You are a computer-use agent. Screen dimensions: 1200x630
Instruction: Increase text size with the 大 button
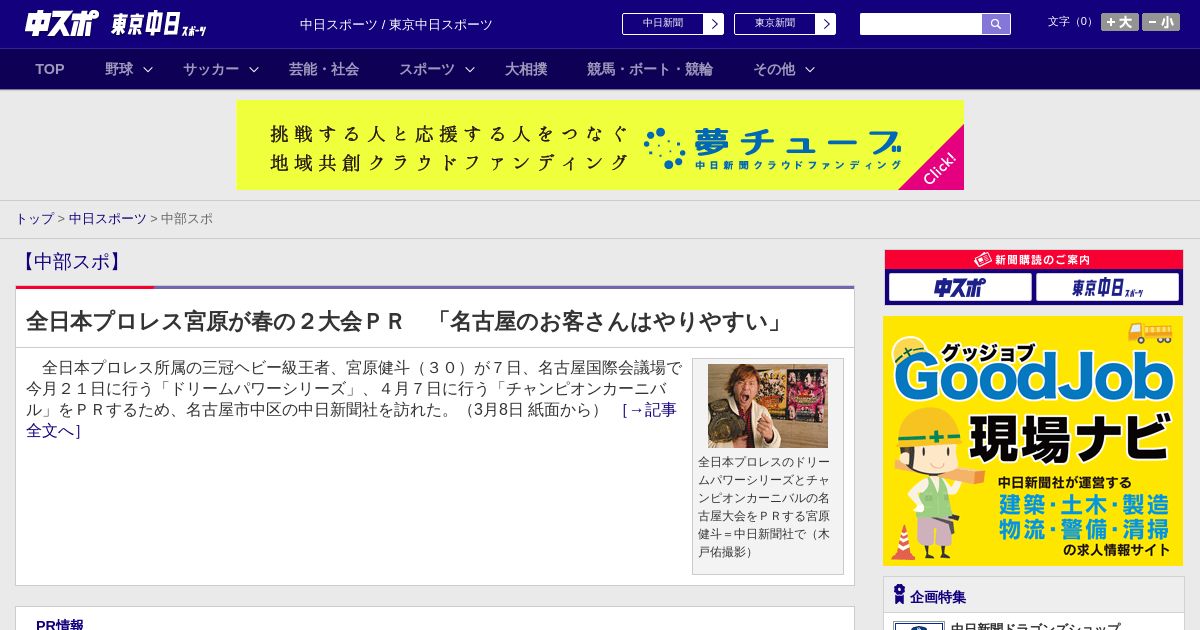click(x=1120, y=22)
